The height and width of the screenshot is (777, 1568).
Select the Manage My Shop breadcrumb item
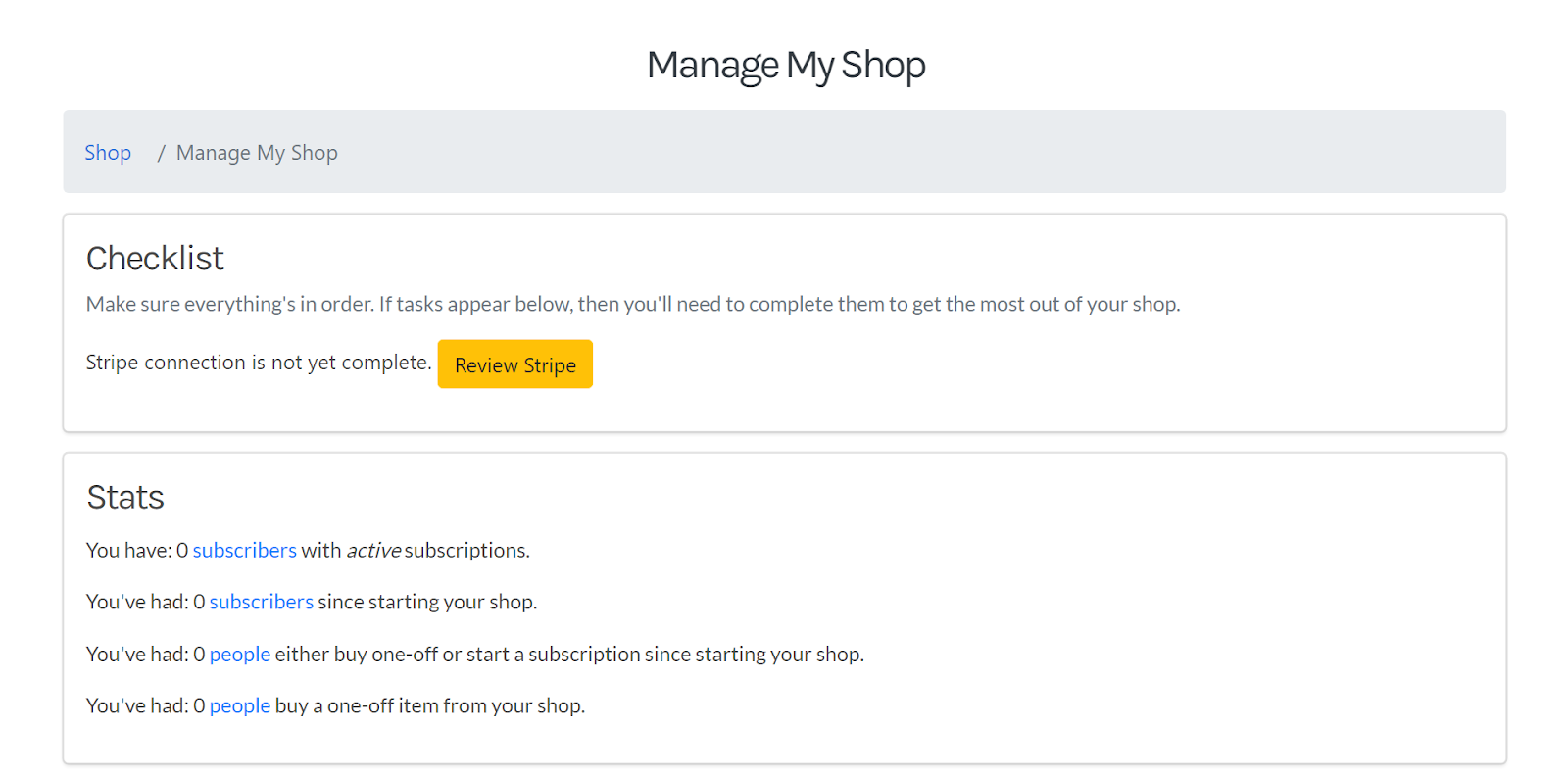tap(257, 153)
